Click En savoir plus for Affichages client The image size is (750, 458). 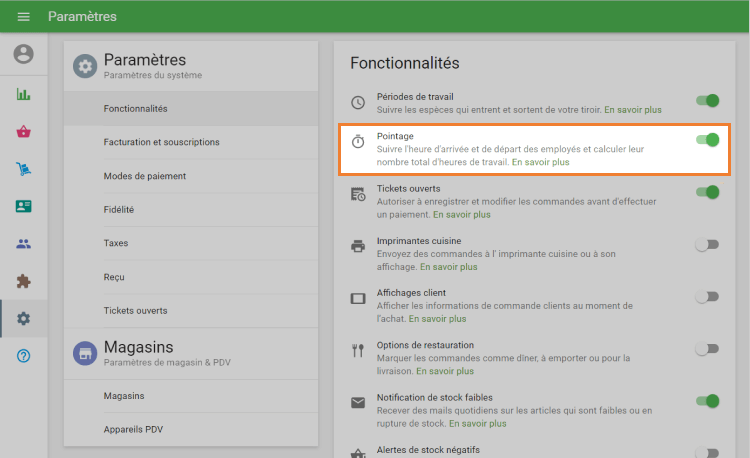(x=437, y=319)
